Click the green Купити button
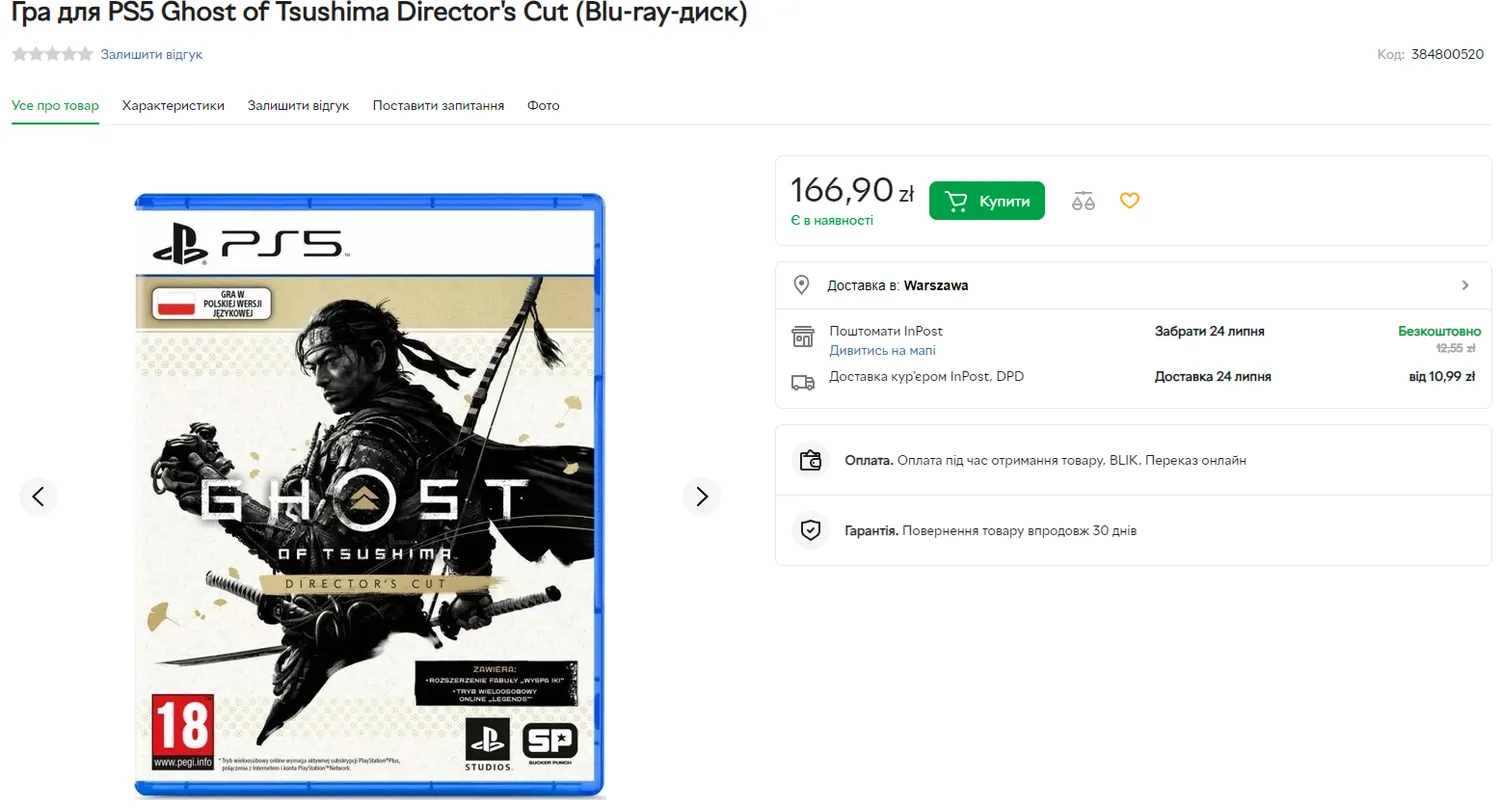Viewport: 1500px width, 808px height. (987, 201)
